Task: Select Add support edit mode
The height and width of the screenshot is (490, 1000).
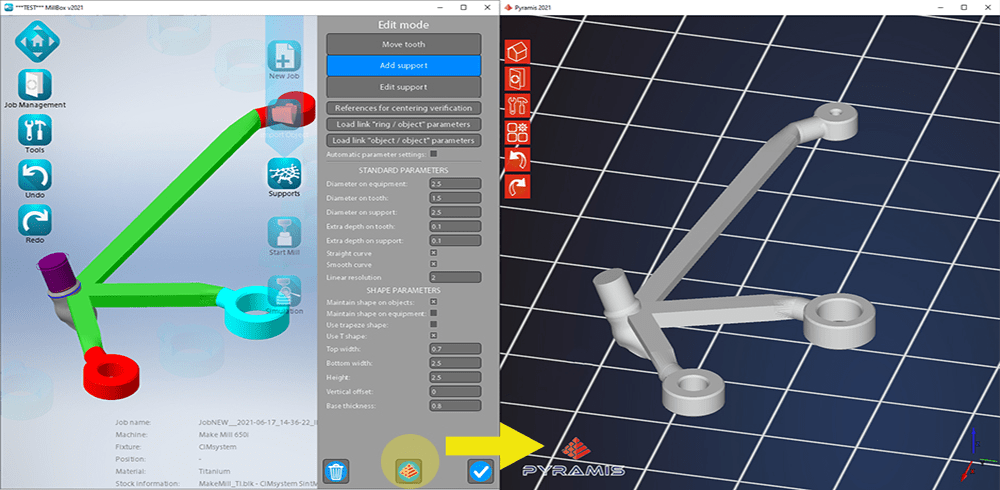Action: tap(404, 66)
